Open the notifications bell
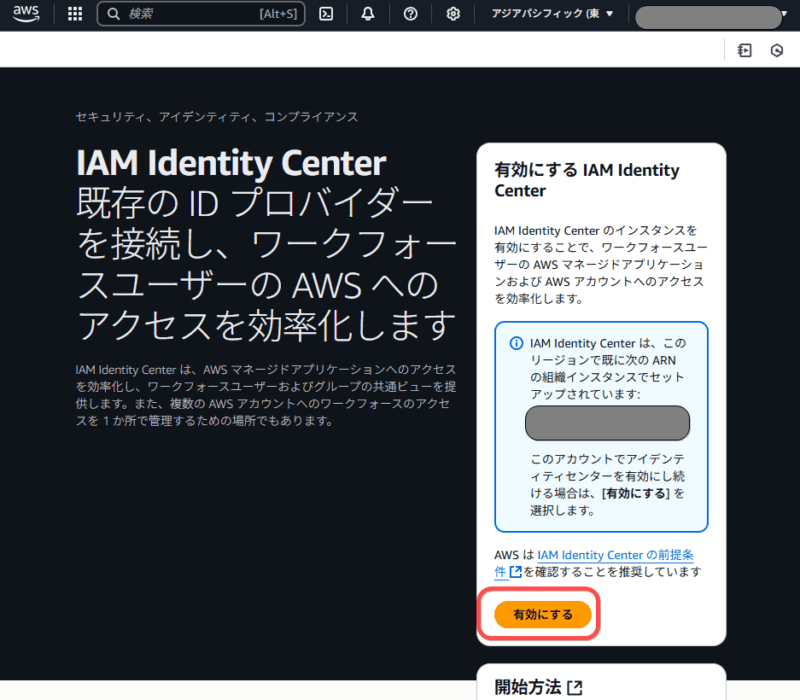Viewport: 800px width, 700px height. [368, 14]
